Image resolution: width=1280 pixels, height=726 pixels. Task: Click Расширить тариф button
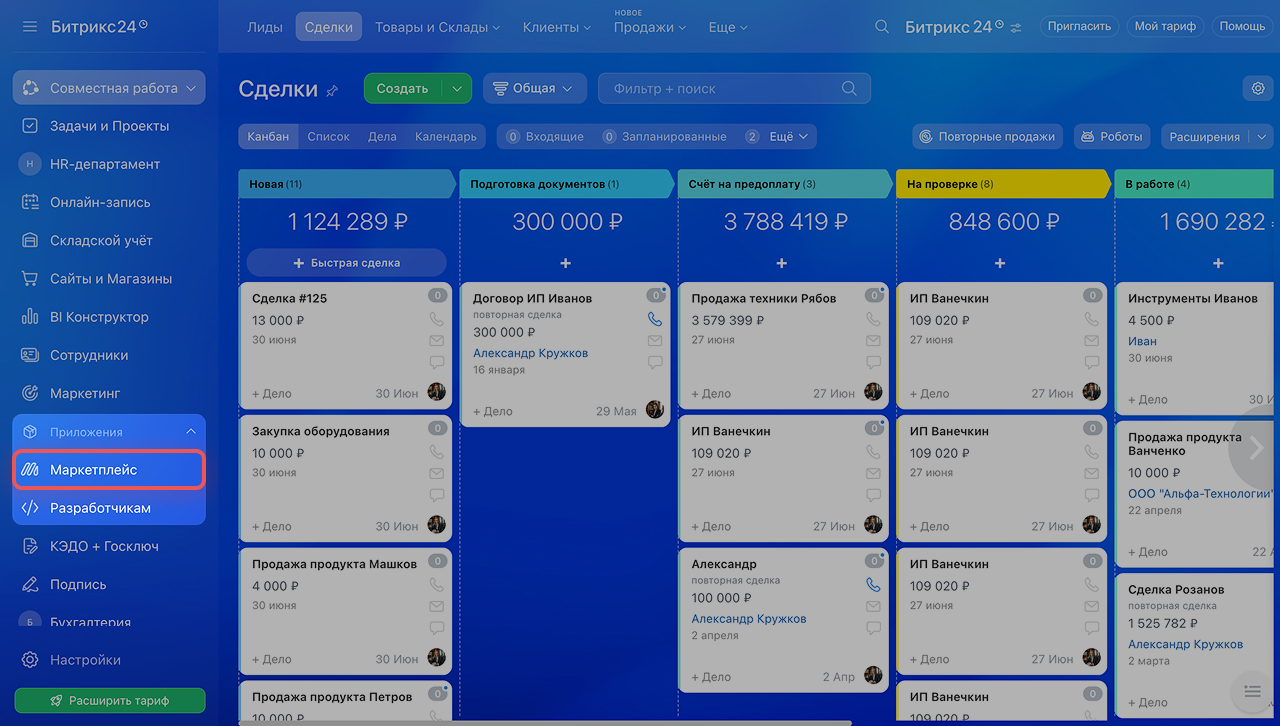(109, 701)
